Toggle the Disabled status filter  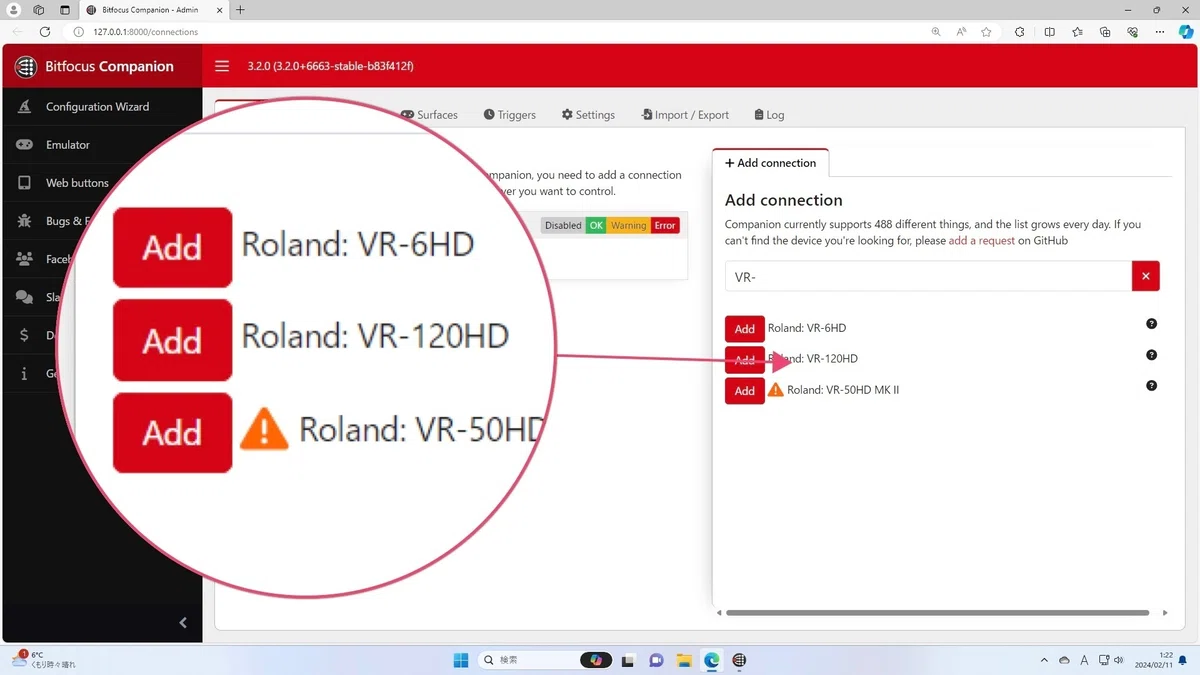(562, 226)
